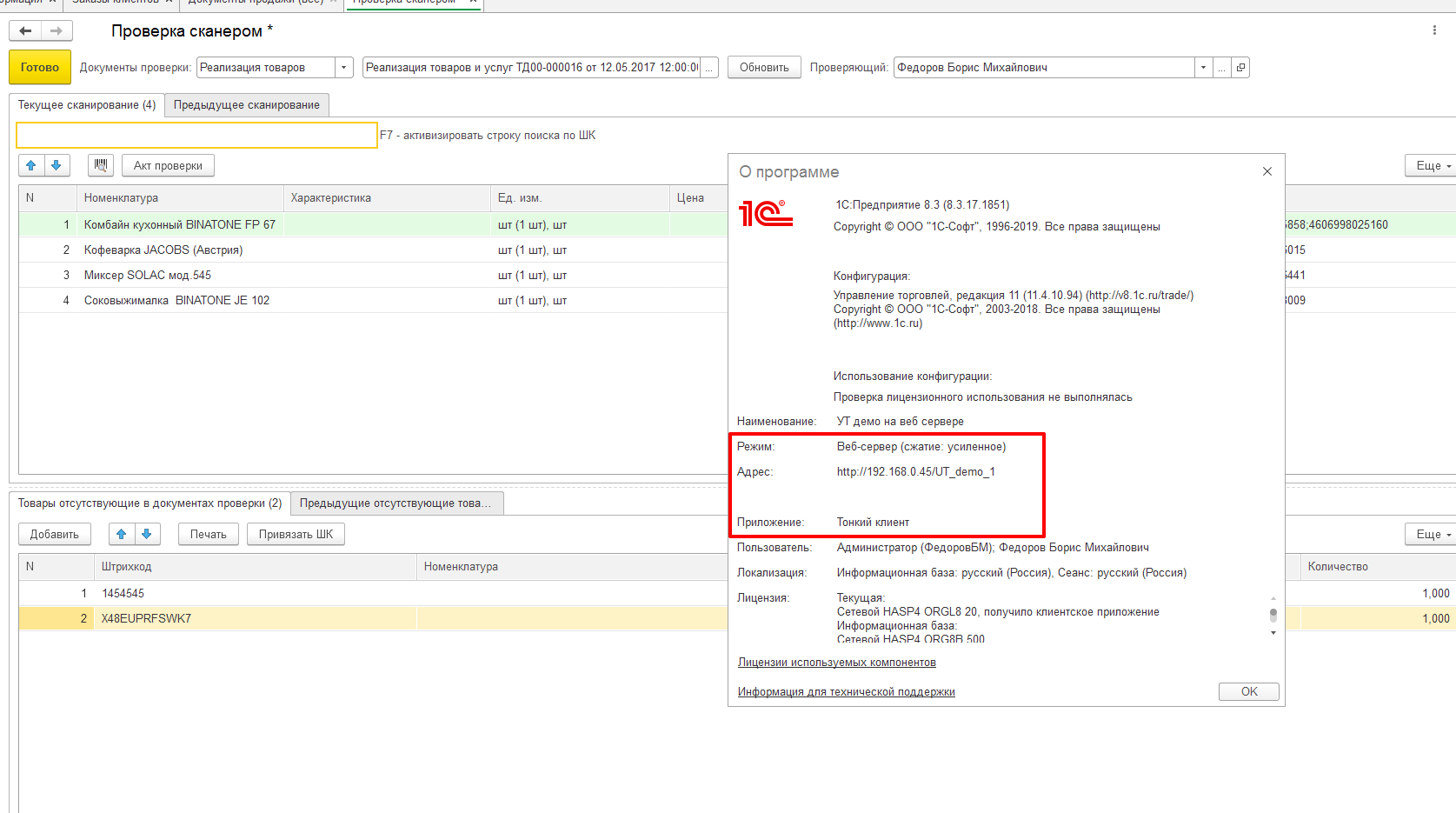Open the upper Еще menu
1456x813 pixels.
1432,165
